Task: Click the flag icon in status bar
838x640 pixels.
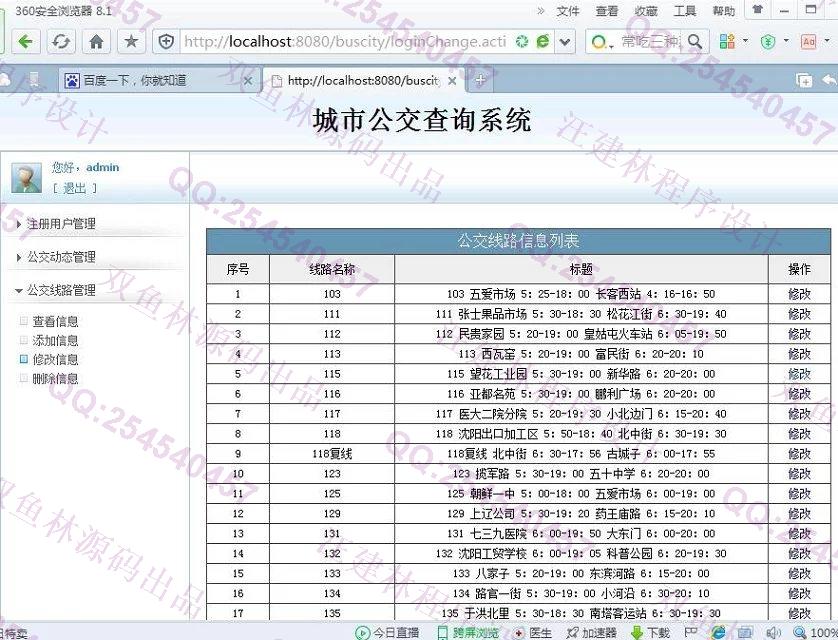Action: click(x=690, y=633)
